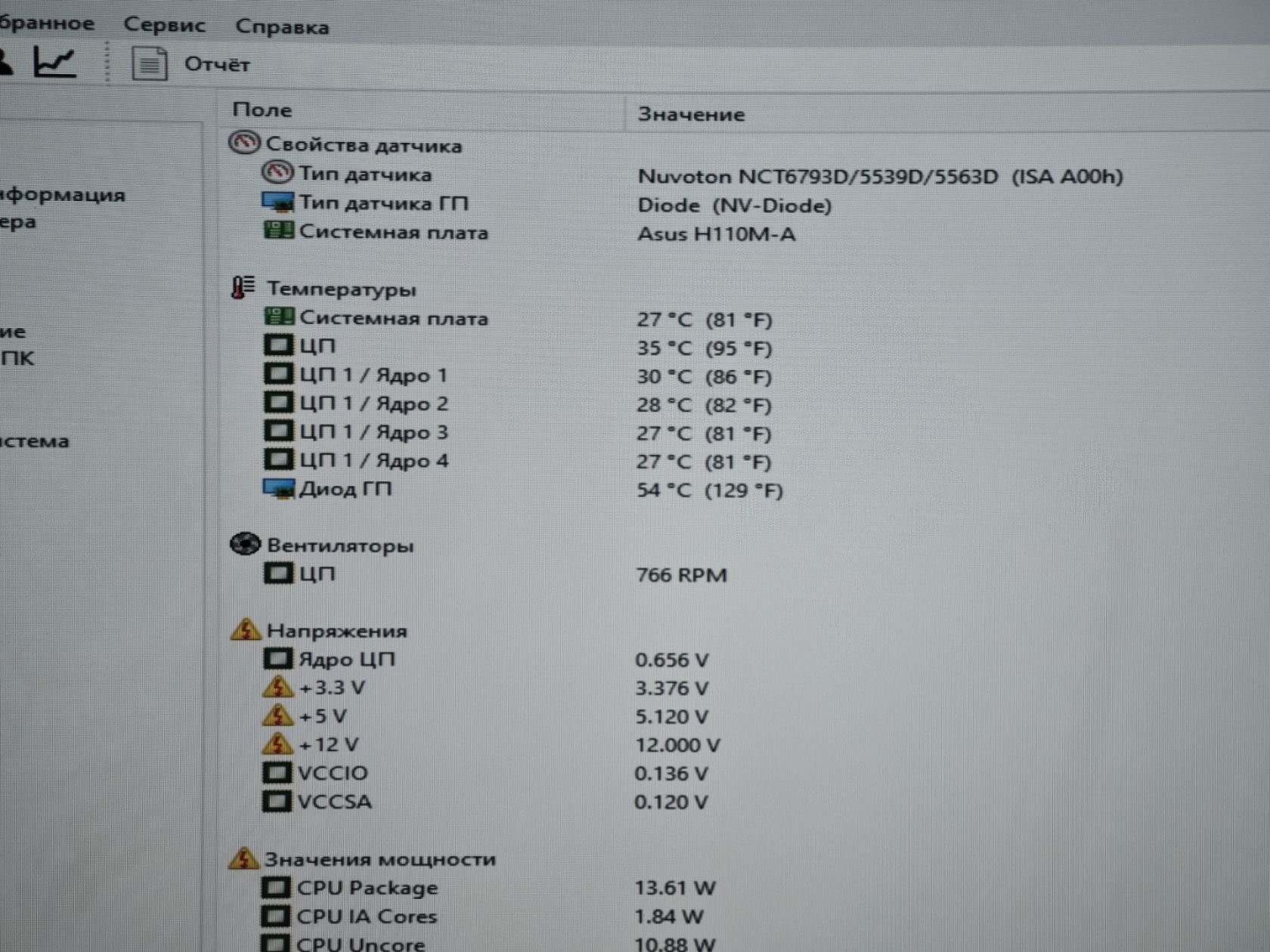The height and width of the screenshot is (952, 1270).
Task: Click the Системная плата icon under Температуры
Action: (279, 316)
